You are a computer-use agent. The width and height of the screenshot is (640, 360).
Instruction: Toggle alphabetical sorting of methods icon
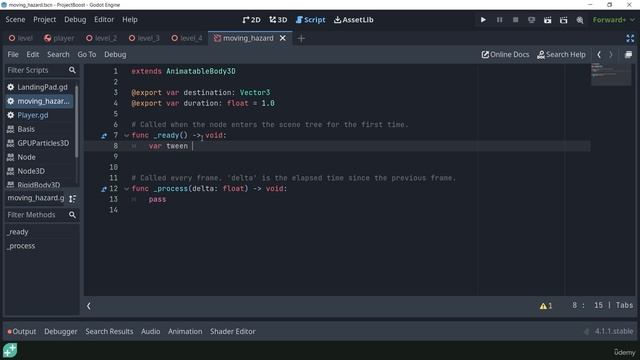[x=72, y=198]
